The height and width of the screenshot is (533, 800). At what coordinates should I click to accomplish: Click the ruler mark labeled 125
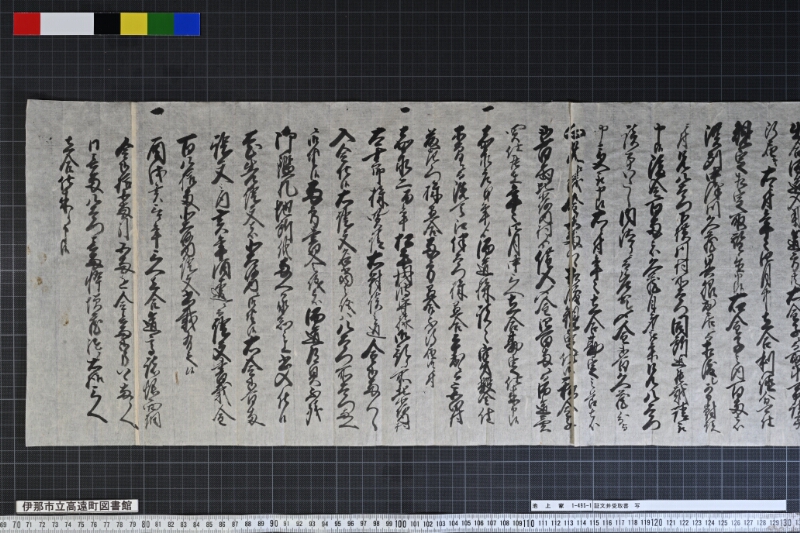(722, 523)
